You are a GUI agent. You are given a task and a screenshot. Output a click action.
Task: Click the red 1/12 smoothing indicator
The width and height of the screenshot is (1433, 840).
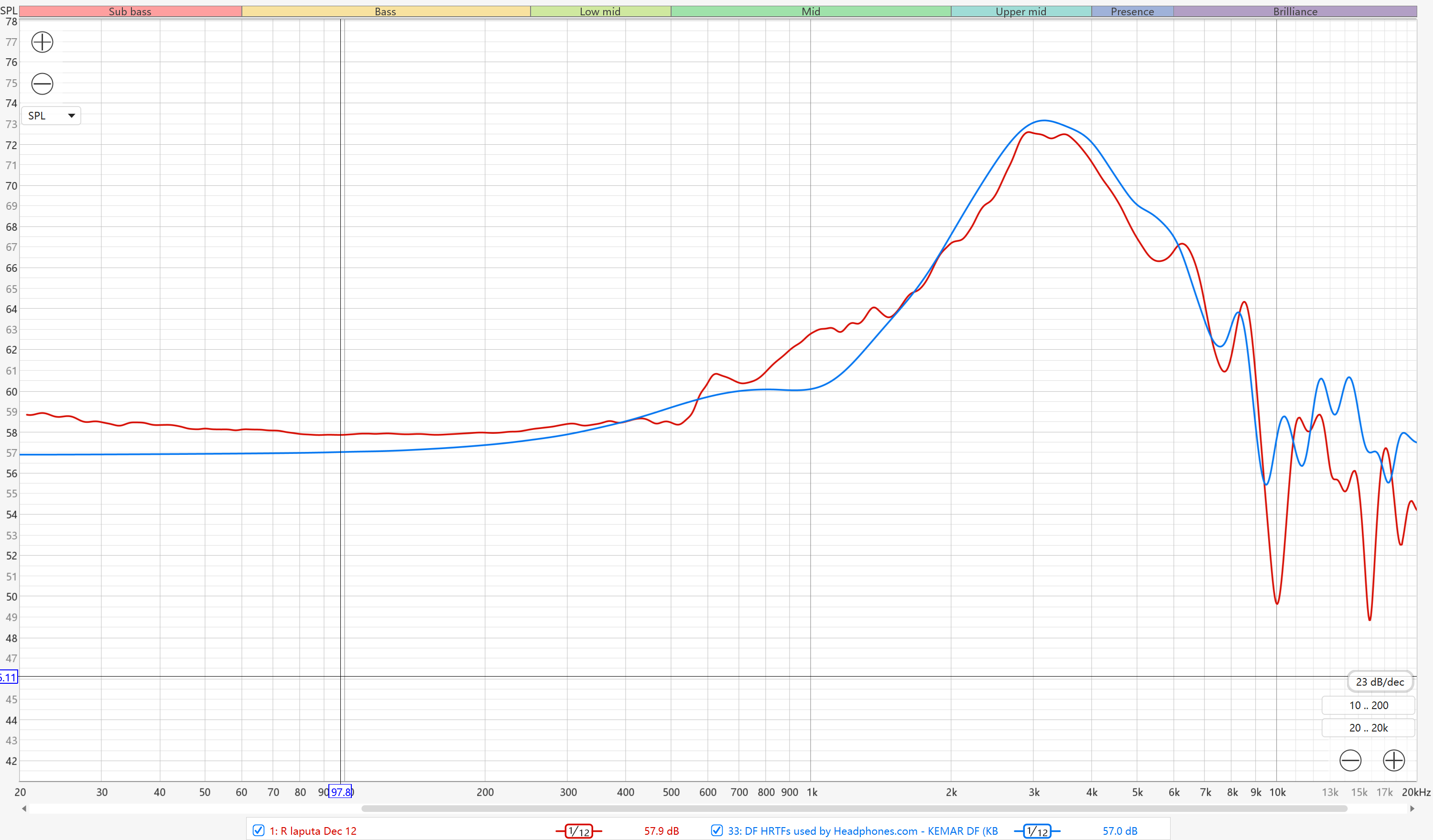coord(578,831)
